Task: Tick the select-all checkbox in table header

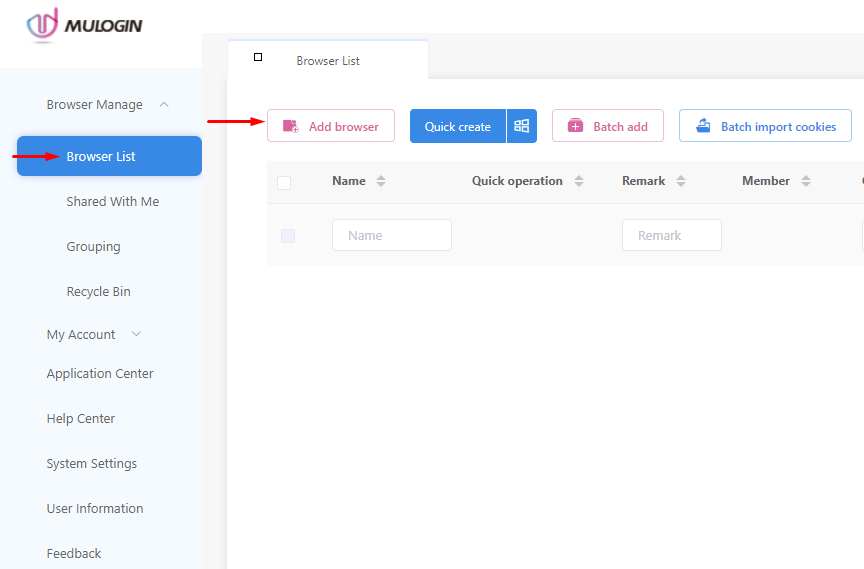Action: pos(284,182)
